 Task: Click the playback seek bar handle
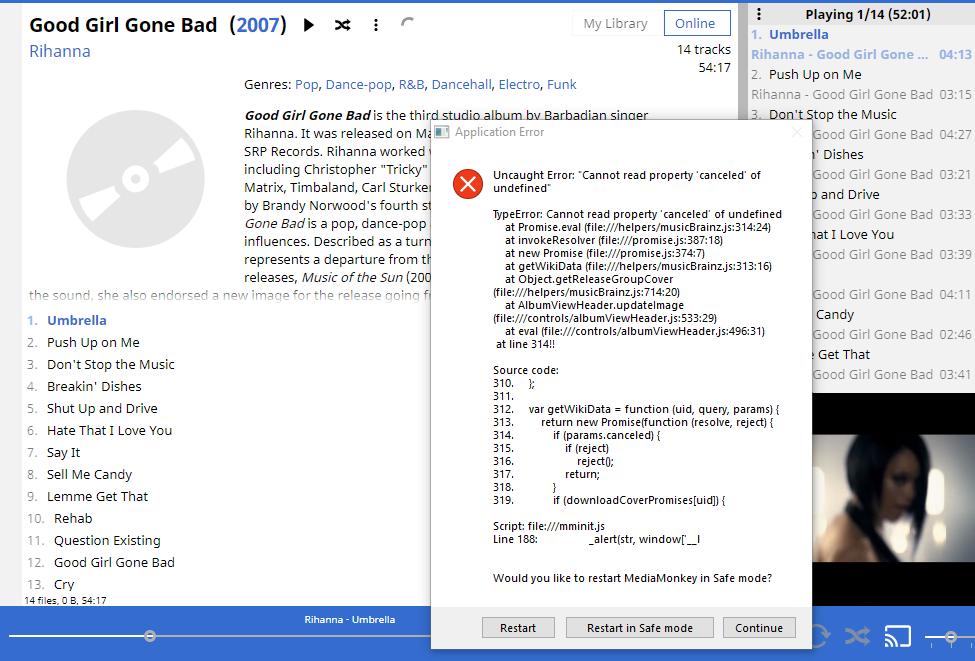tap(150, 636)
